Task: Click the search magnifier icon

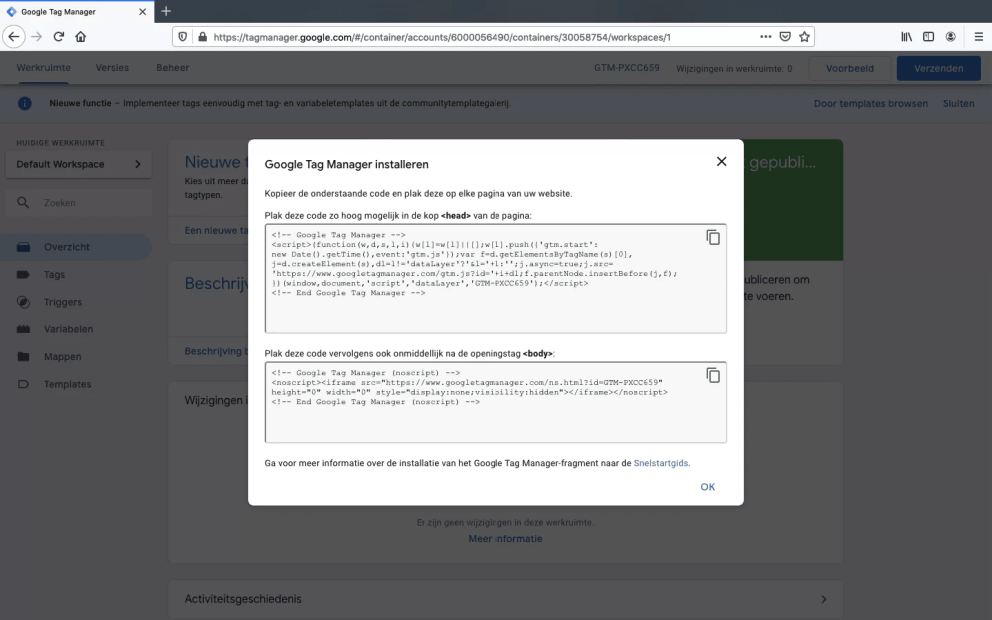Action: [23, 202]
